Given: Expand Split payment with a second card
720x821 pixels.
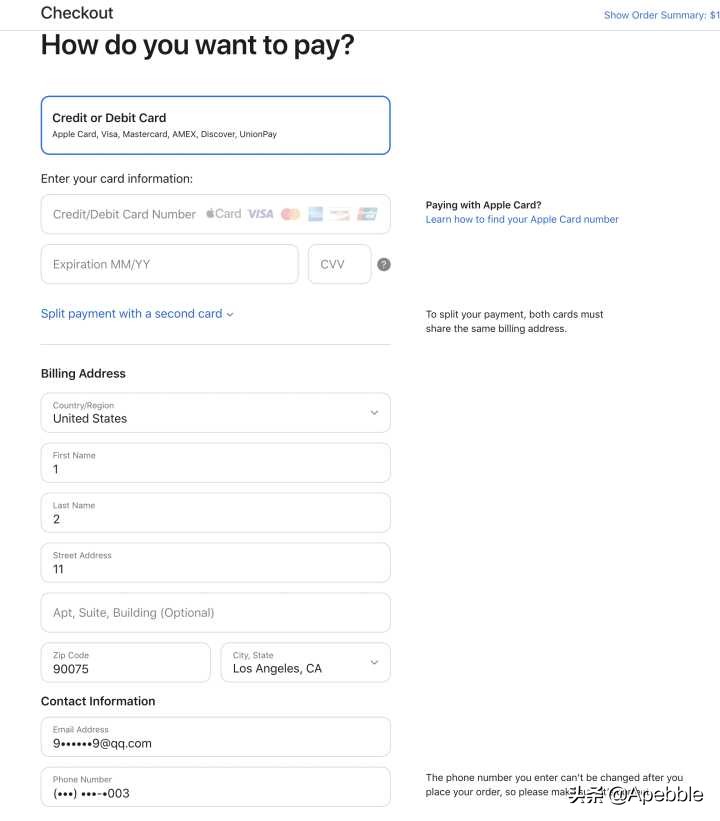Looking at the screenshot, I should click(x=137, y=314).
